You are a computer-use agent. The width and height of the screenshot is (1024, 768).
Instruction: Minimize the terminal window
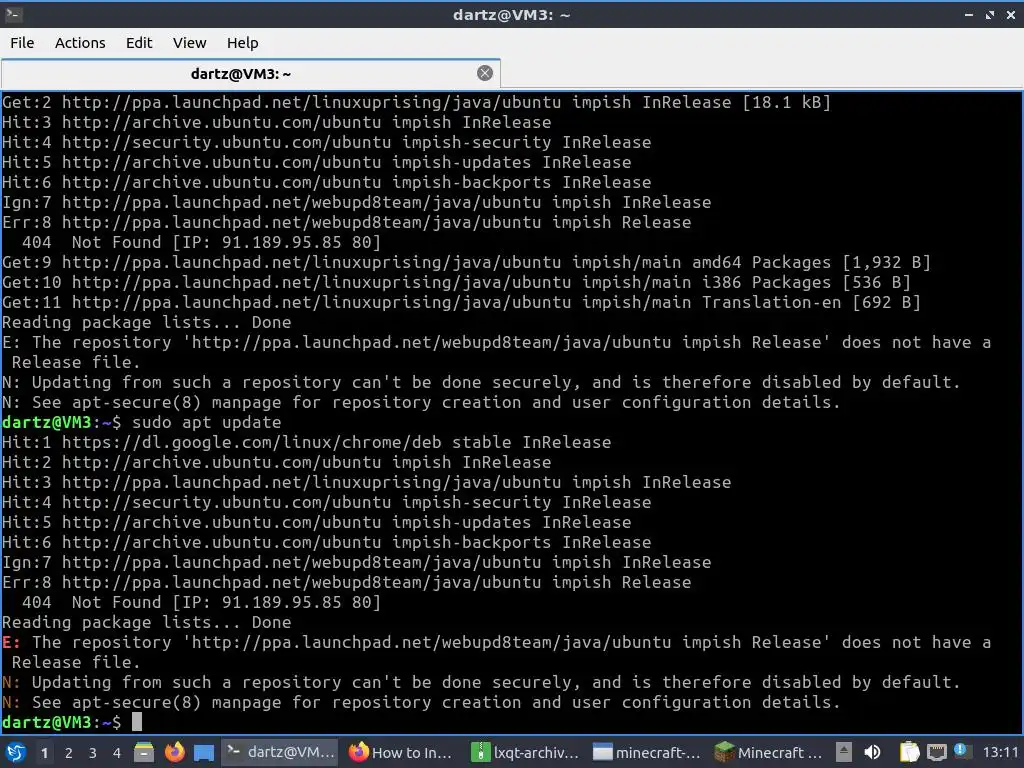click(x=969, y=14)
